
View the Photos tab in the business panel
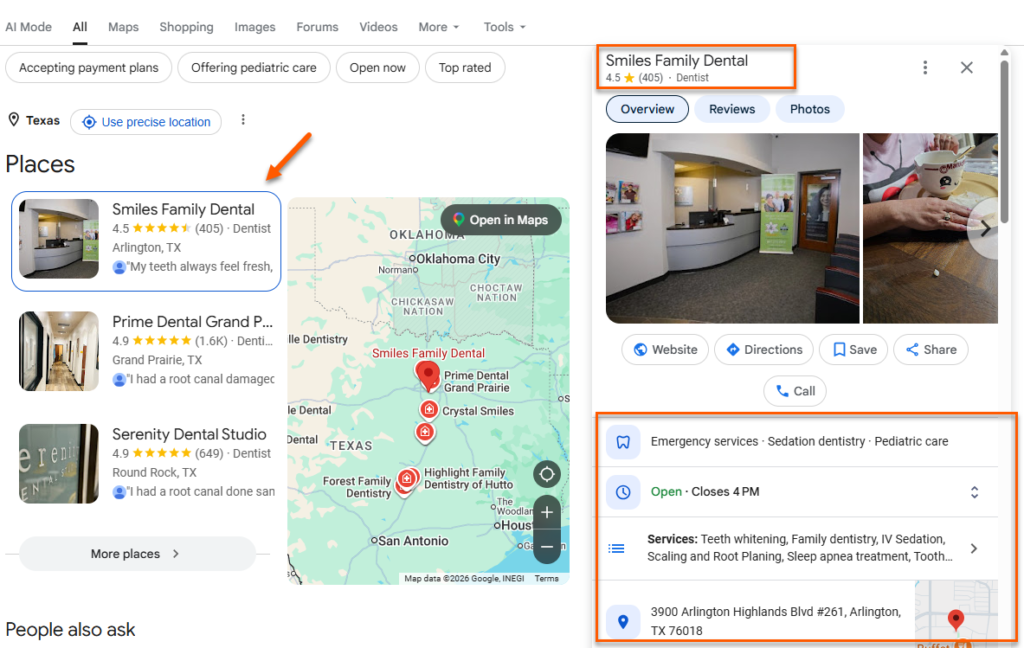click(x=810, y=109)
